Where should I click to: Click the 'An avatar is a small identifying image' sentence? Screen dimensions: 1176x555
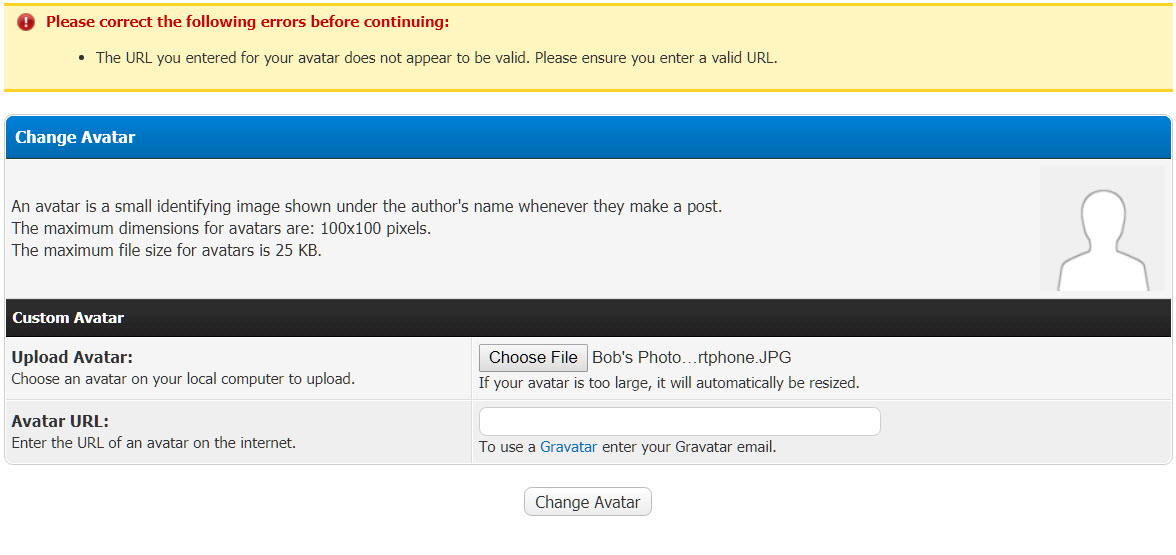pos(366,207)
